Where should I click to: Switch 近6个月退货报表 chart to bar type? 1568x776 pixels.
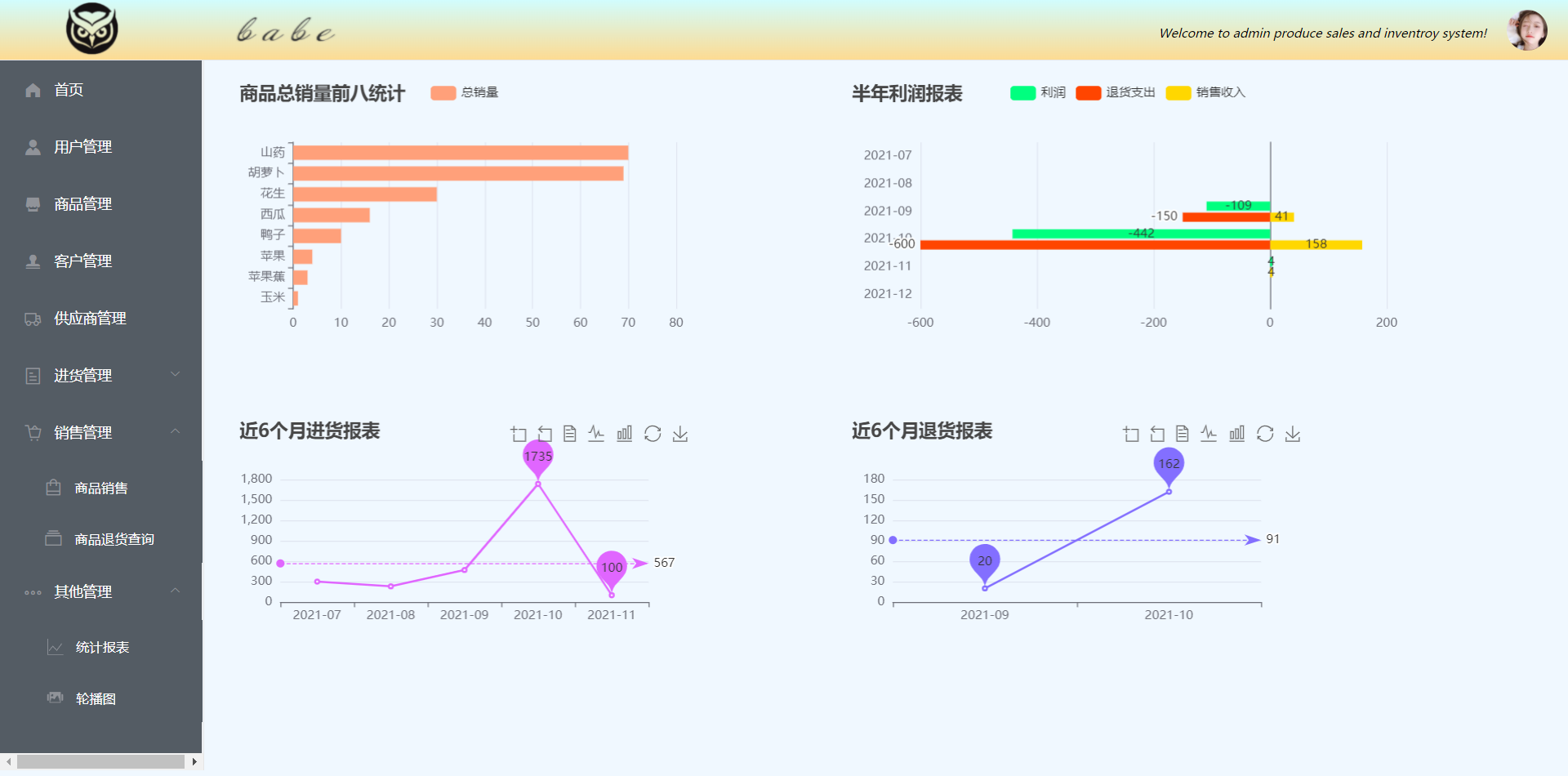pos(1237,434)
